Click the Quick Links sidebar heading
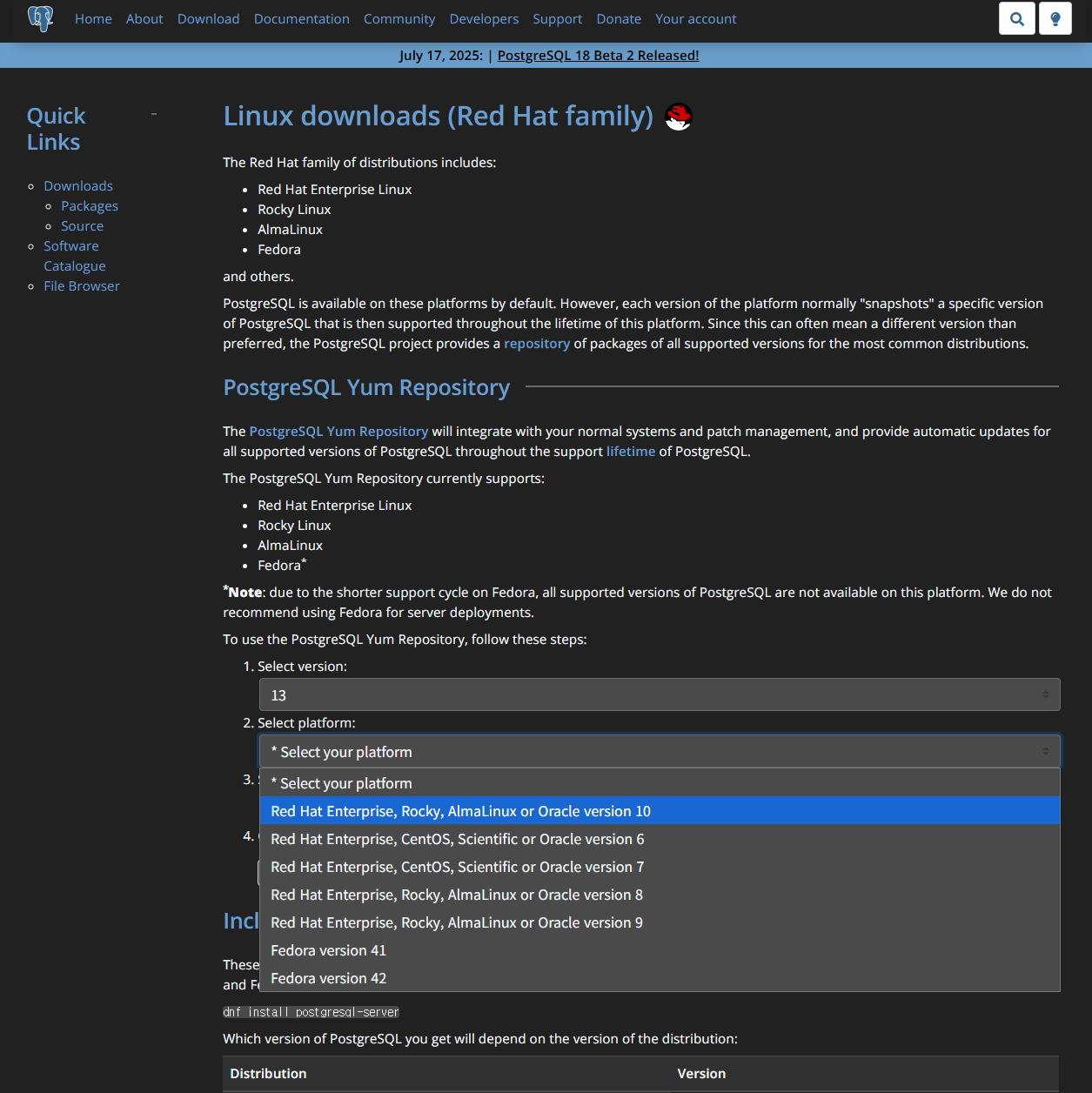1092x1093 pixels. [x=56, y=129]
